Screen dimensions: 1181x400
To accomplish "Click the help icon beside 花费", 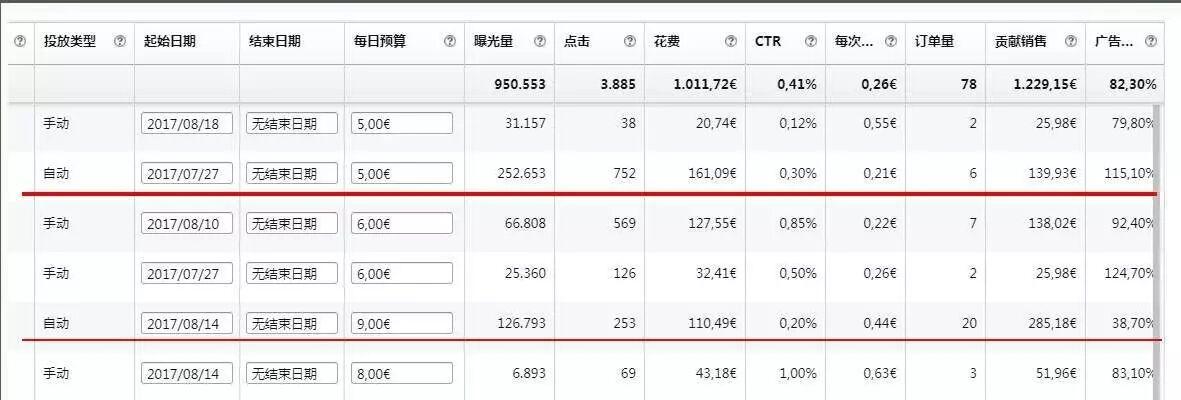I will 731,42.
